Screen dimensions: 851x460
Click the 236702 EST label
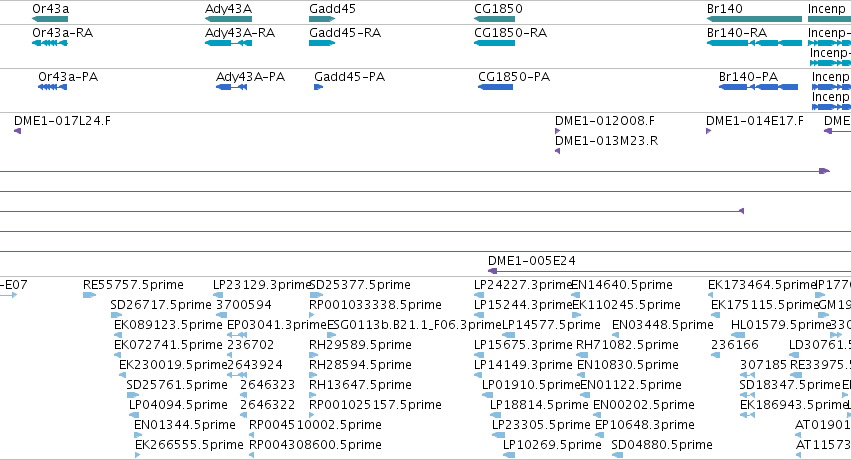point(250,344)
